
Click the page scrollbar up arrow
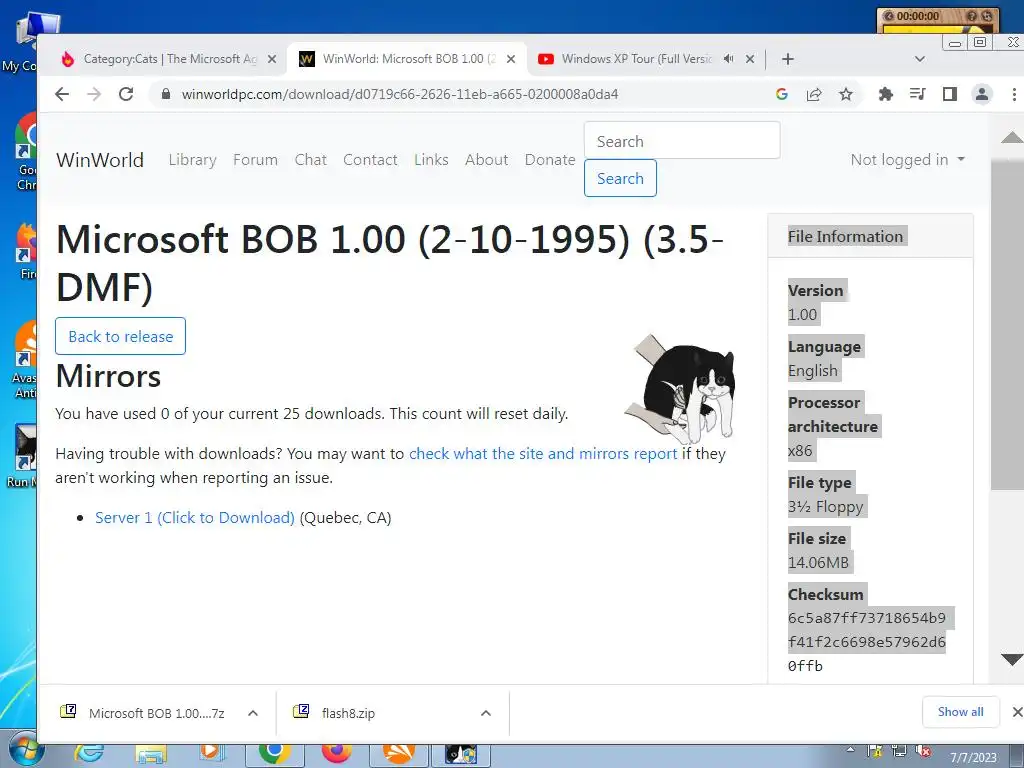pyautogui.click(x=1012, y=137)
